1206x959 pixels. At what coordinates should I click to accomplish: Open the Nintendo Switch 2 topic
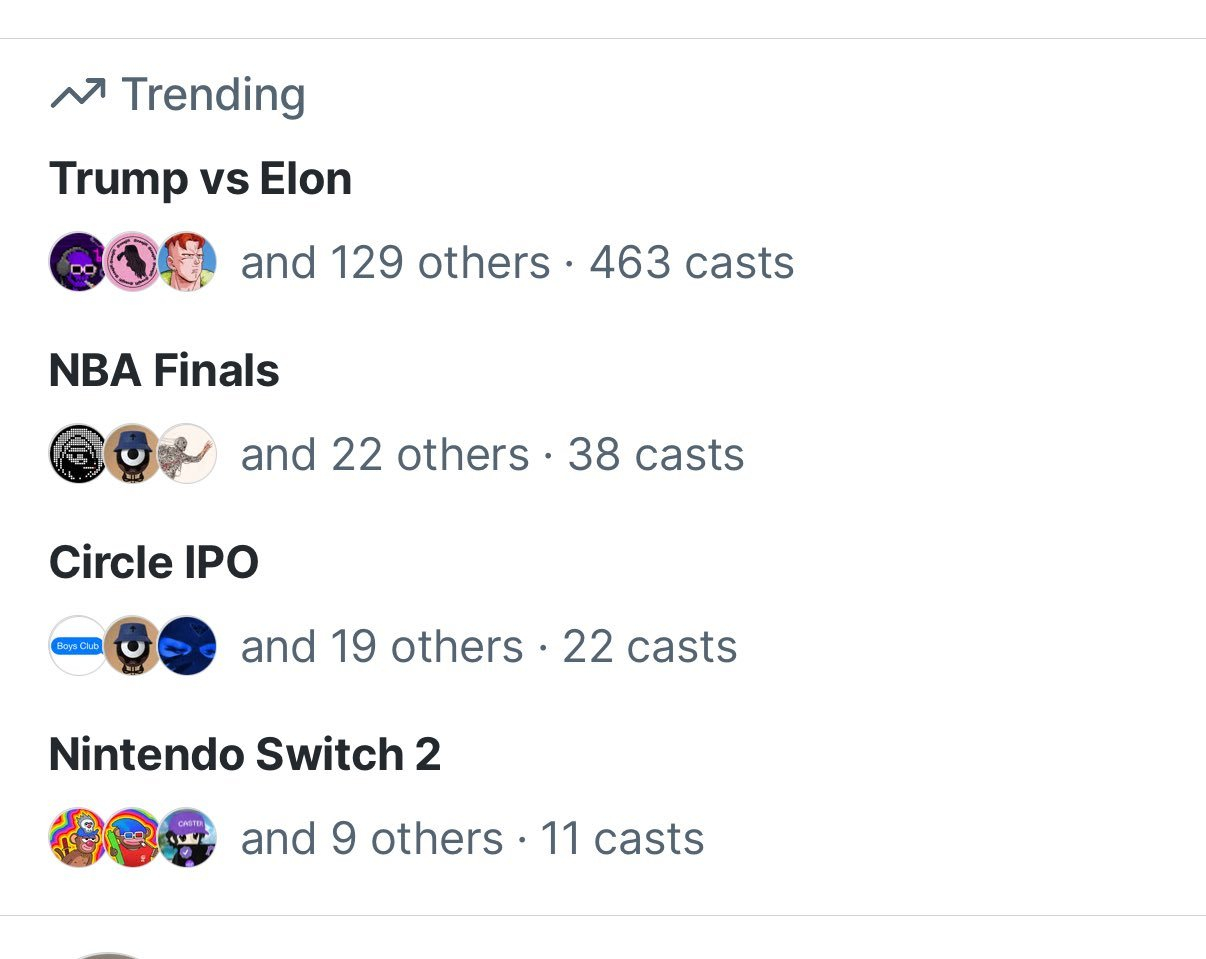[245, 754]
